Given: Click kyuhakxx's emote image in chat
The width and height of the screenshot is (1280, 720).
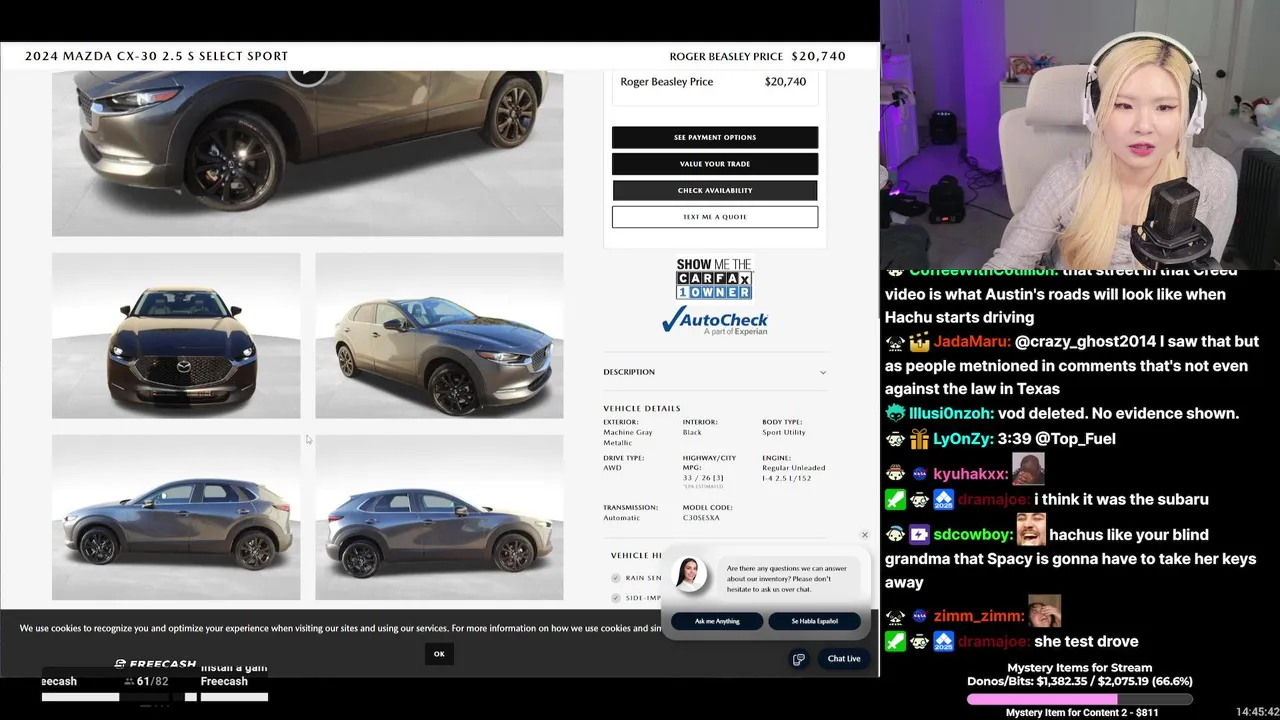Looking at the screenshot, I should [x=1028, y=469].
